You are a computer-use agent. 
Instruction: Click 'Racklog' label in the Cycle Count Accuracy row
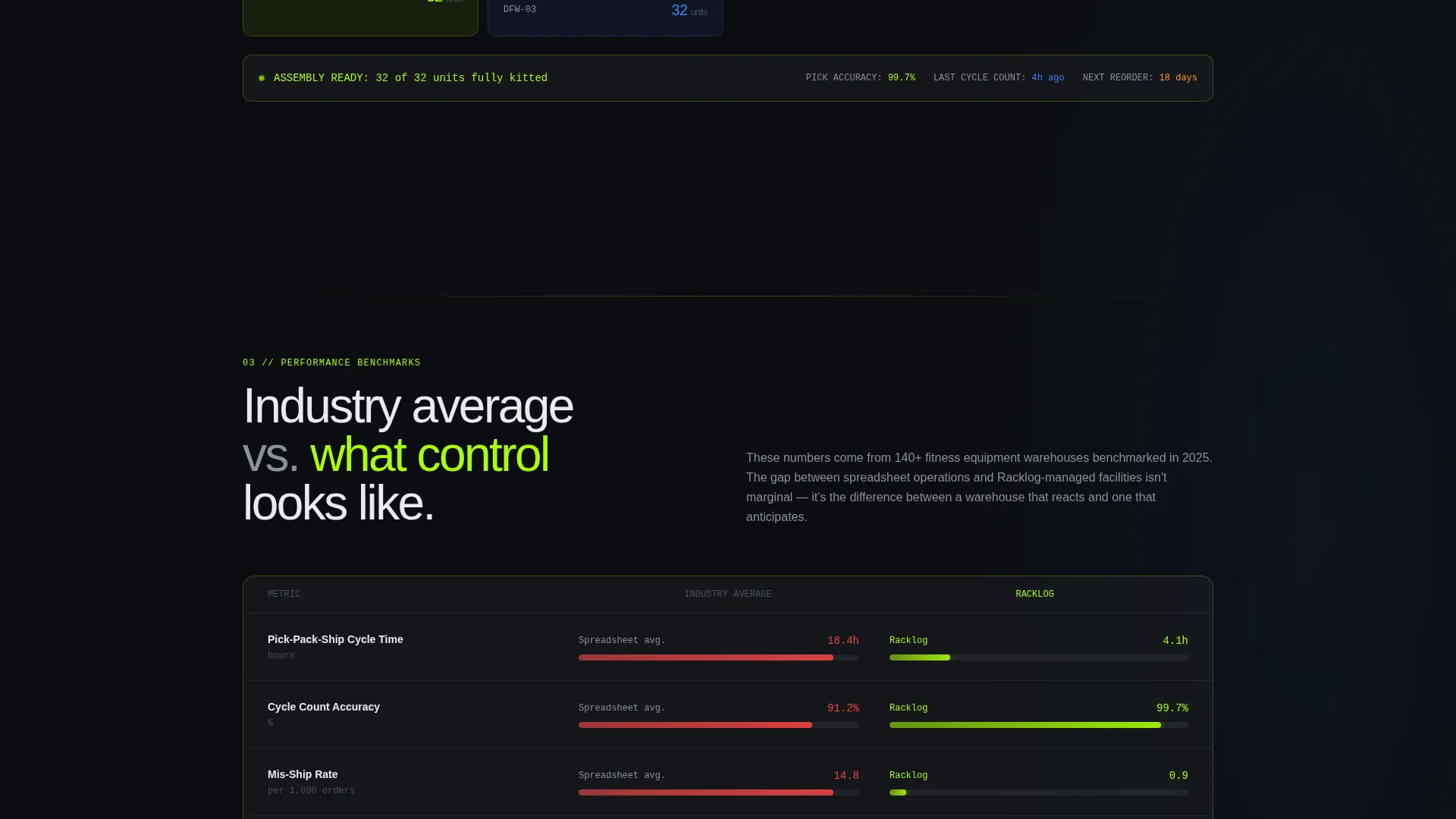click(908, 708)
